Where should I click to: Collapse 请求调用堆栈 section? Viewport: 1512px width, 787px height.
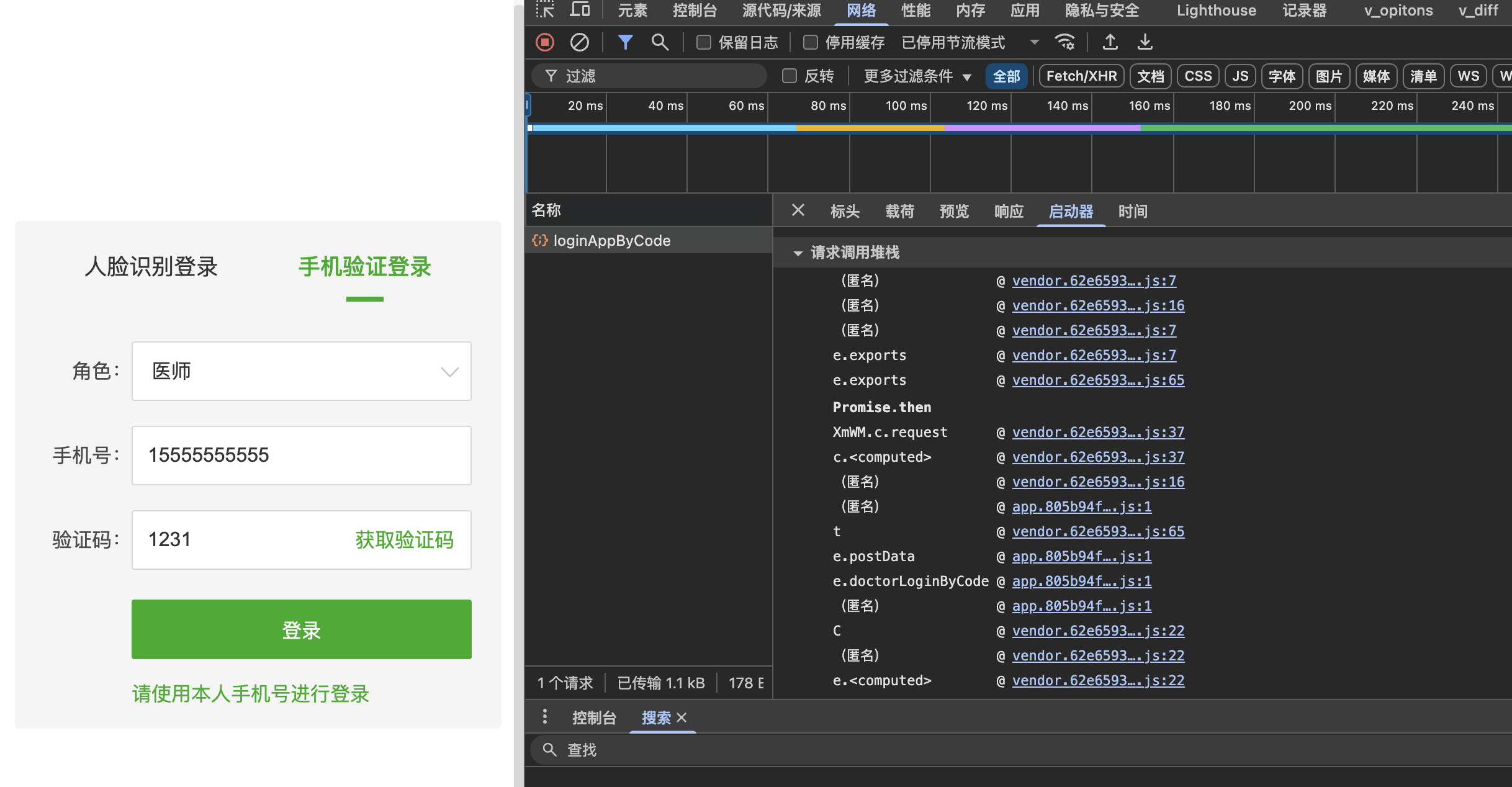click(798, 253)
